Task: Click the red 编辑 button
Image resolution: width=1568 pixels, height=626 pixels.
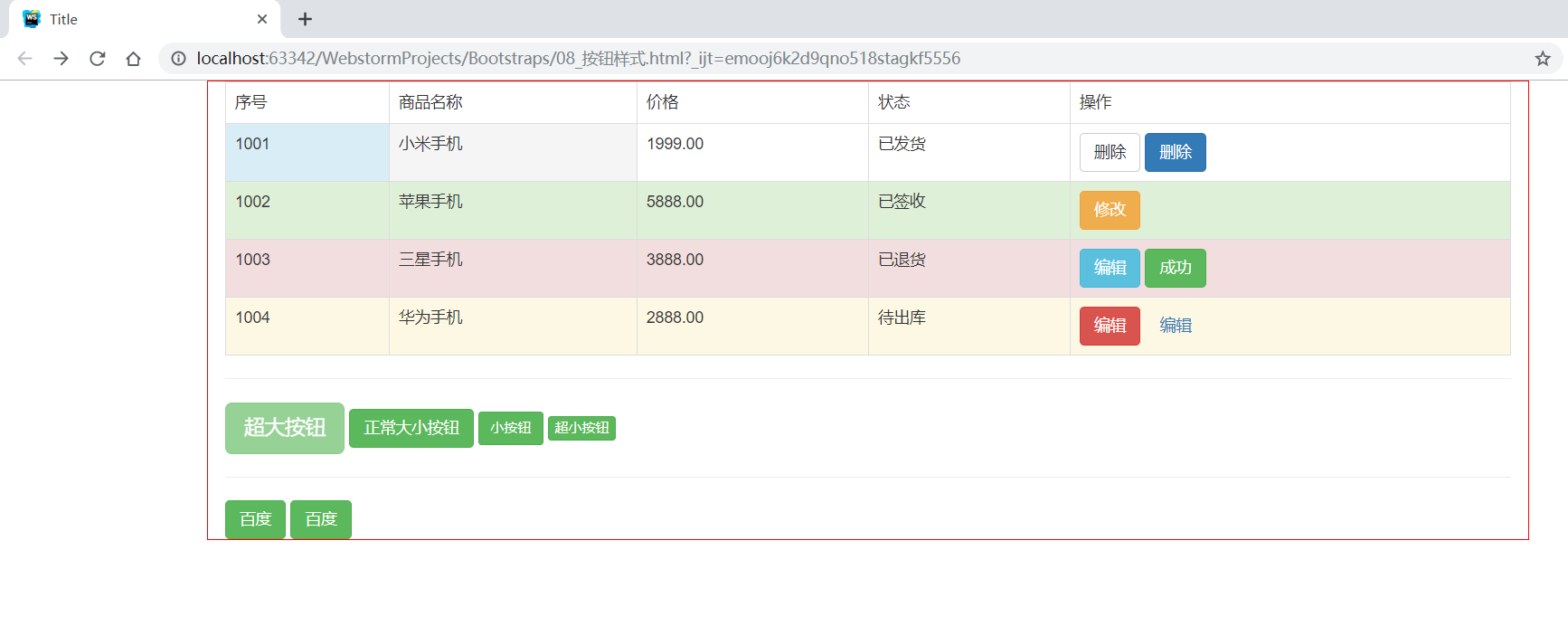Action: (x=1110, y=326)
